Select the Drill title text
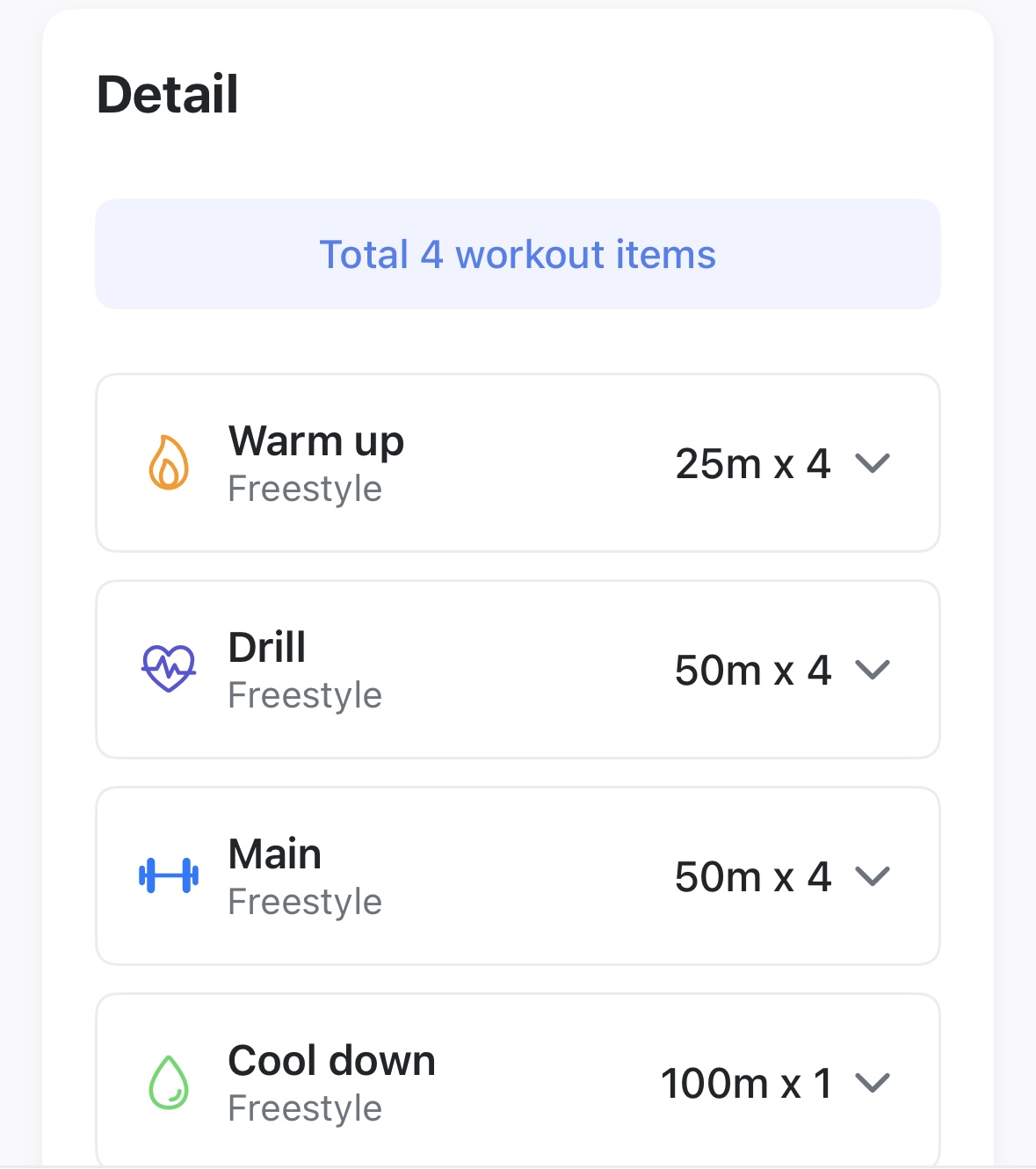Image resolution: width=1036 pixels, height=1169 pixels. (x=267, y=648)
